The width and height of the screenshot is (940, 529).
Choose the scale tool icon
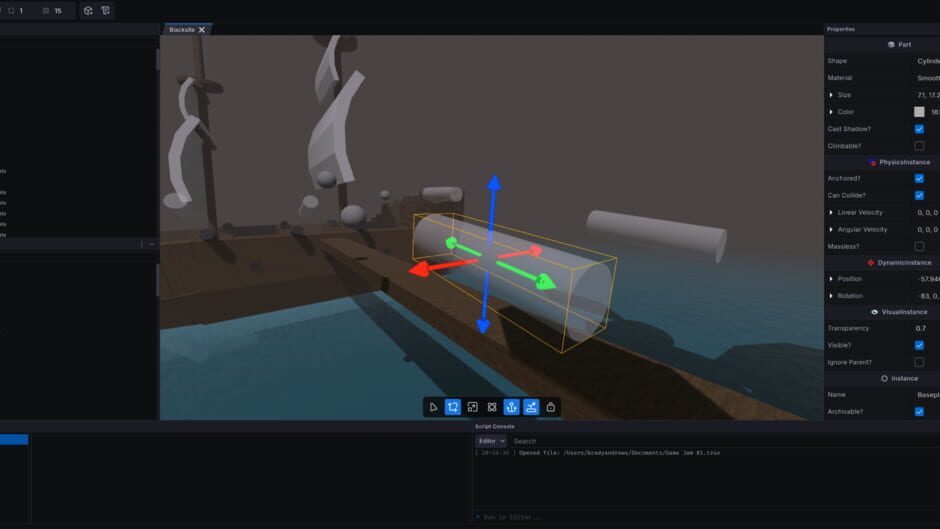pyautogui.click(x=472, y=407)
